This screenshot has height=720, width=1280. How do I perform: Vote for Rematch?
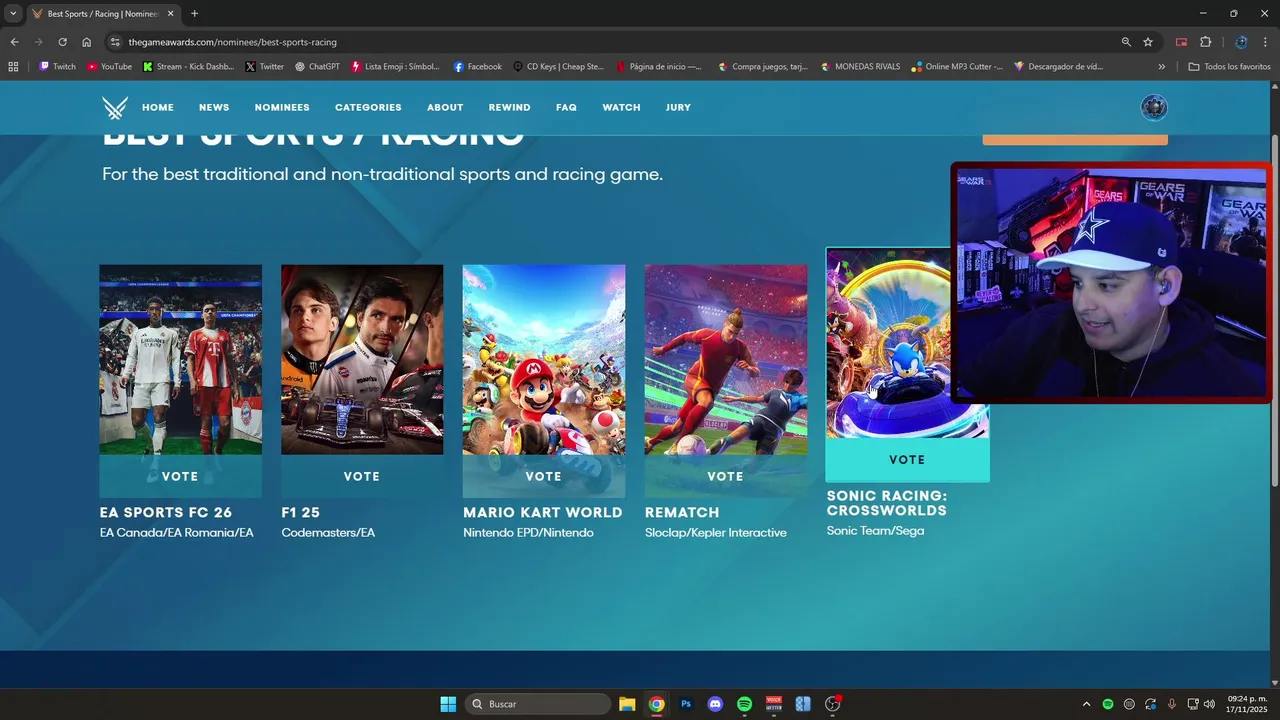coord(726,476)
